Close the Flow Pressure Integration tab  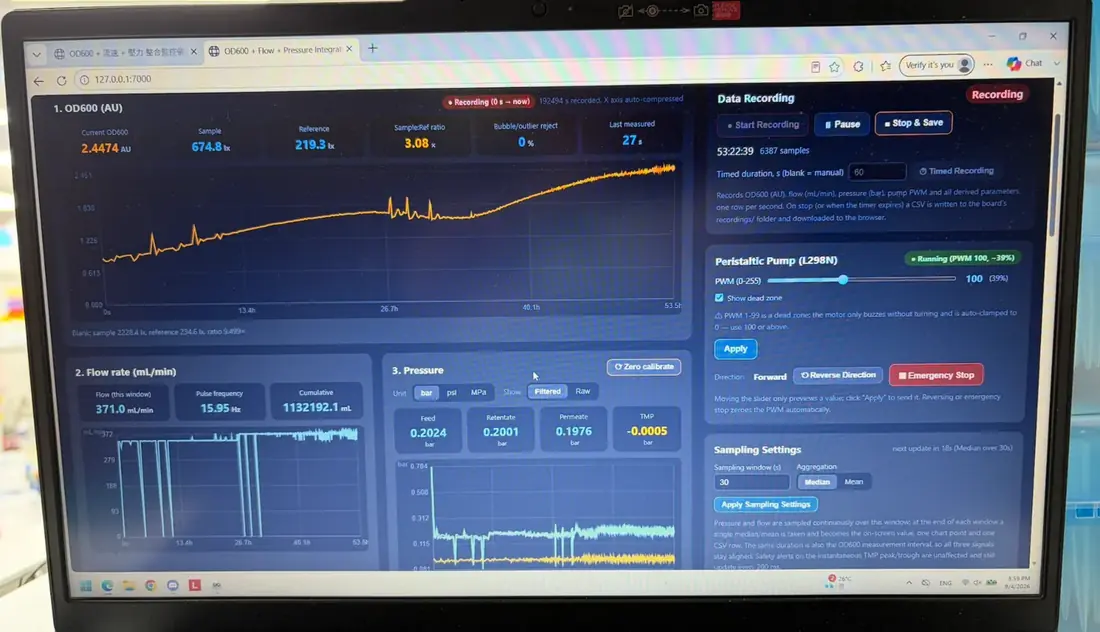349,49
